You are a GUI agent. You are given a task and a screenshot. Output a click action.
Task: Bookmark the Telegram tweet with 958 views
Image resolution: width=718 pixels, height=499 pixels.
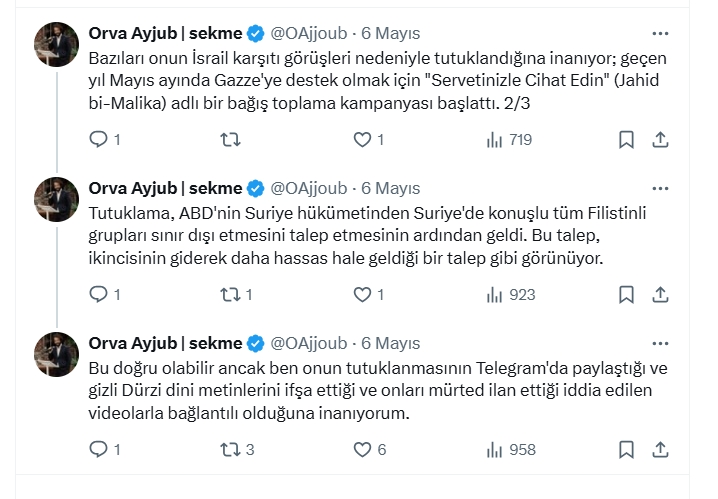pyautogui.click(x=626, y=450)
